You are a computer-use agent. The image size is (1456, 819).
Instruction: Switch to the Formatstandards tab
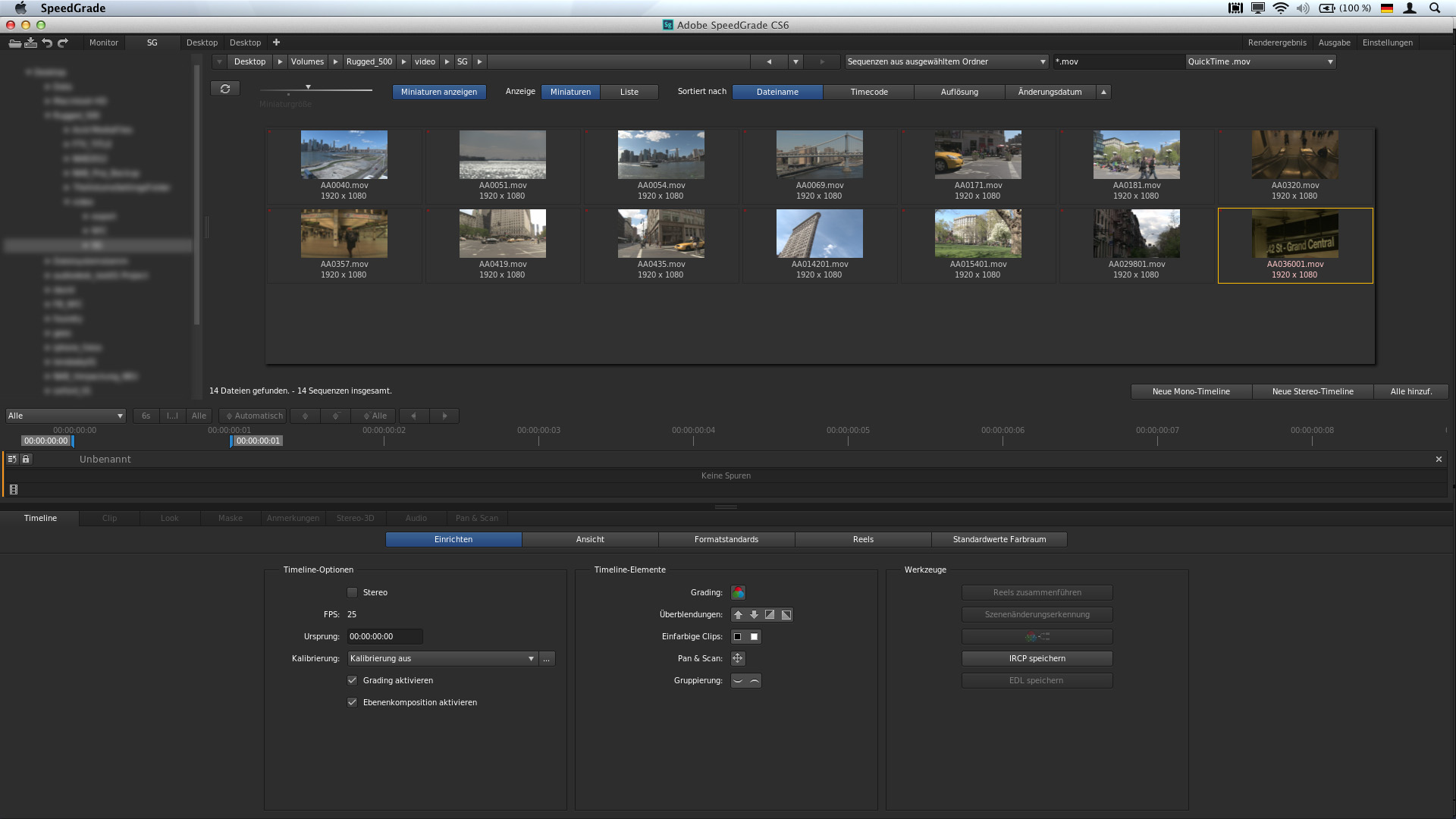point(726,539)
